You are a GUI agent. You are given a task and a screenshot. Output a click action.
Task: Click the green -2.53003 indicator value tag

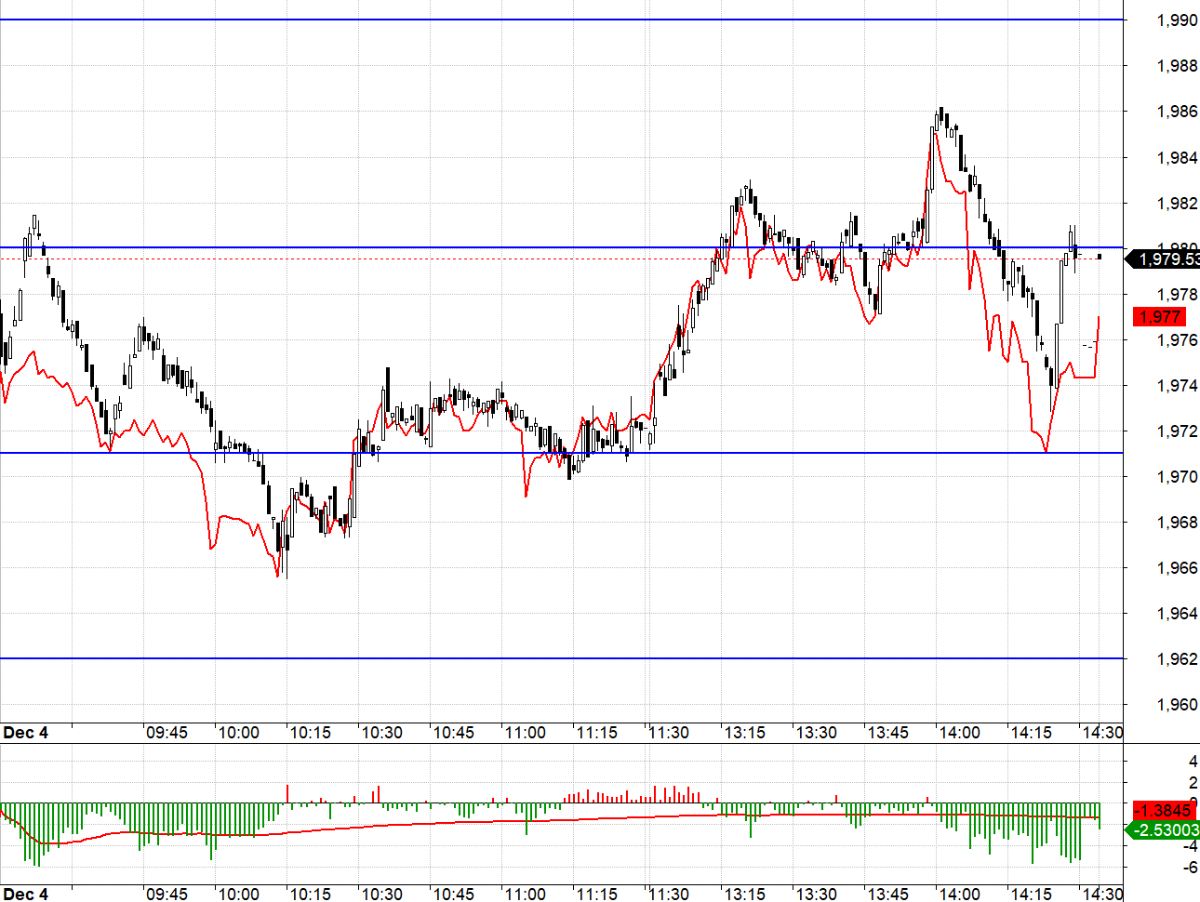tap(1164, 829)
